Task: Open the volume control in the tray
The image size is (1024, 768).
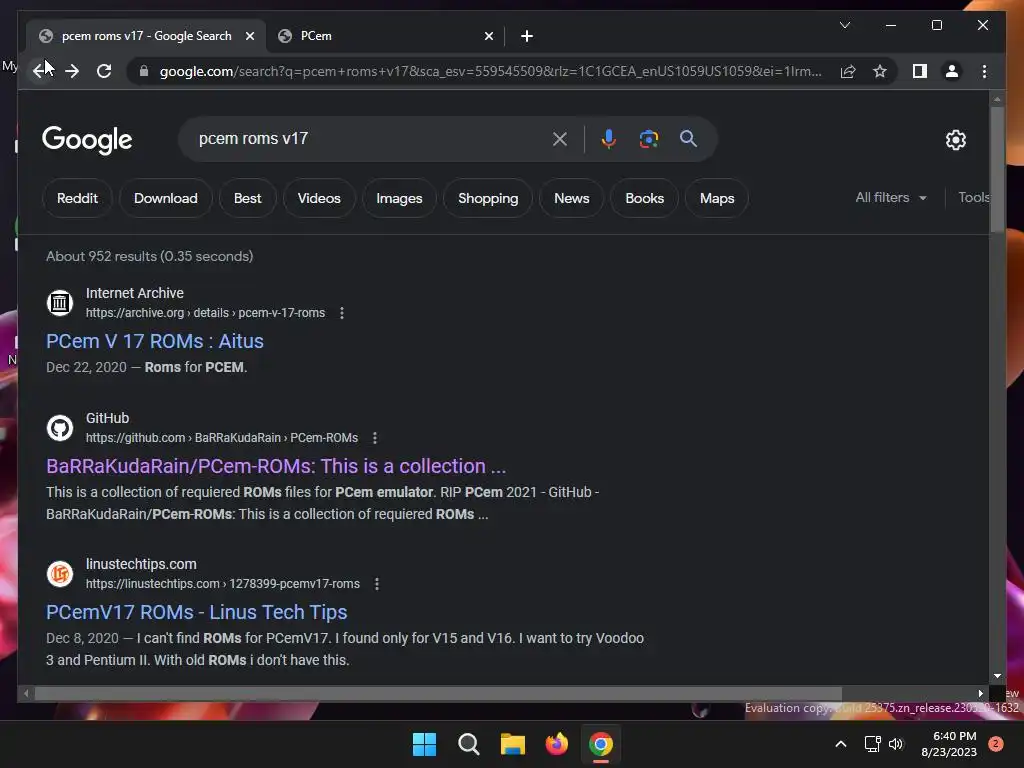Action: pos(895,744)
